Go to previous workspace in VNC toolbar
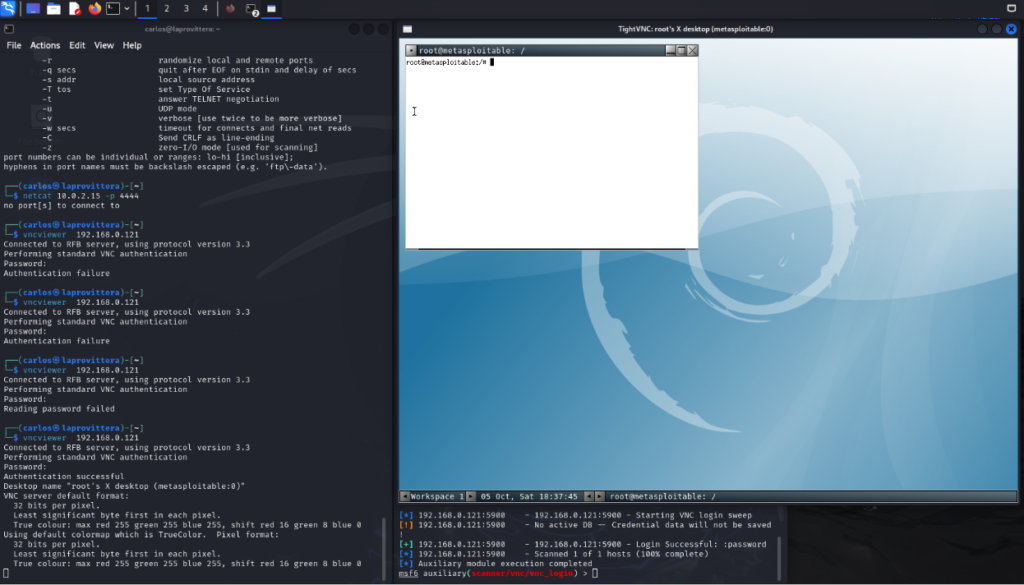1024x585 pixels. click(x=404, y=496)
